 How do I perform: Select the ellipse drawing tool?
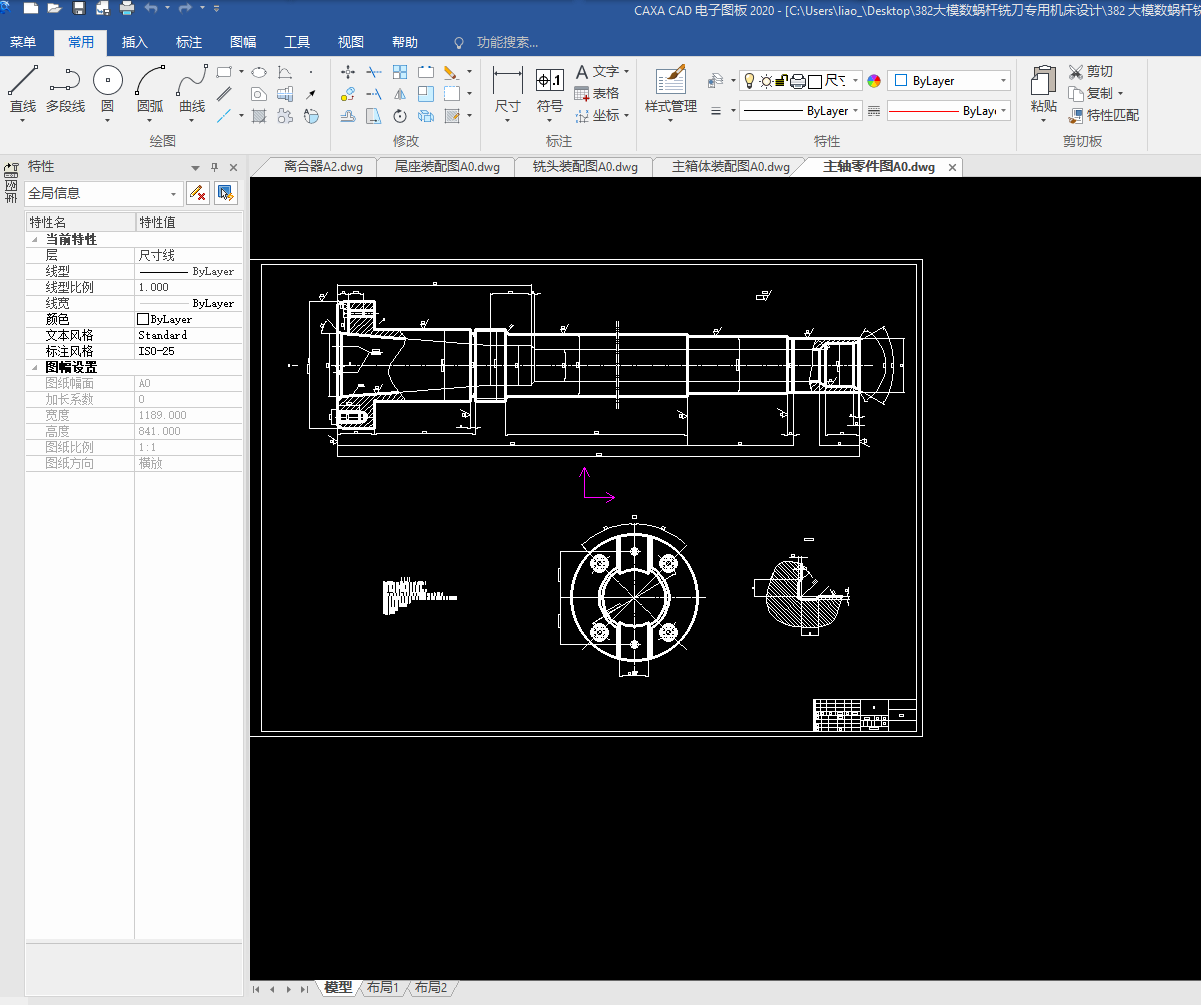(x=258, y=72)
